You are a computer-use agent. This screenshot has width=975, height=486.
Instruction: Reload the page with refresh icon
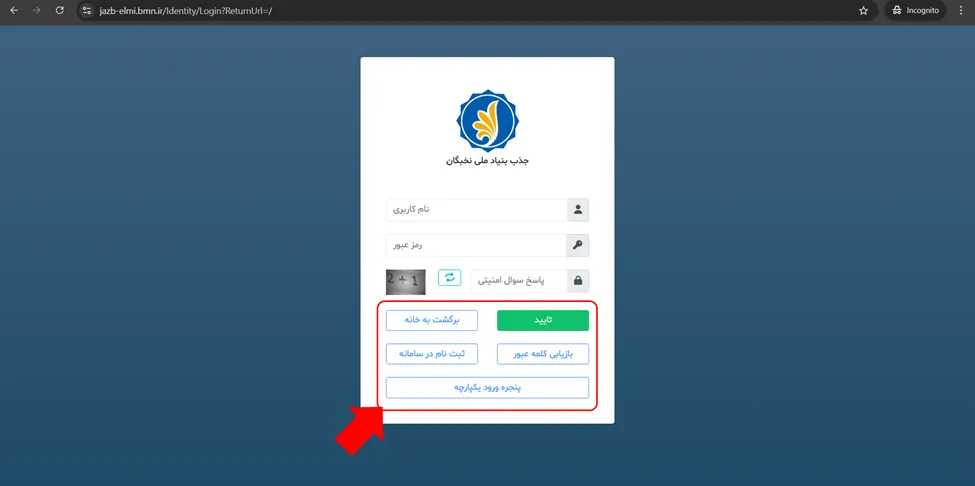59,11
